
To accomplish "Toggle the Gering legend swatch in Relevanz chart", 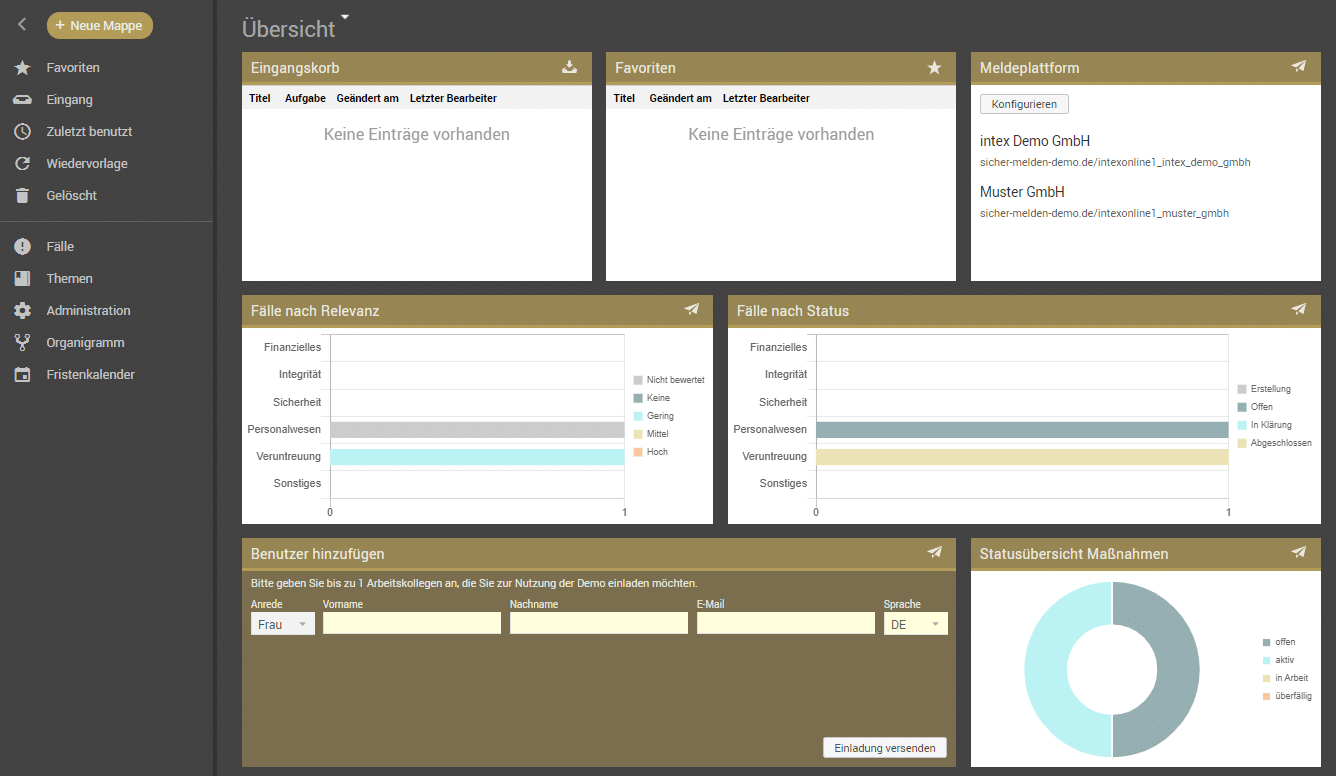I will tap(638, 416).
